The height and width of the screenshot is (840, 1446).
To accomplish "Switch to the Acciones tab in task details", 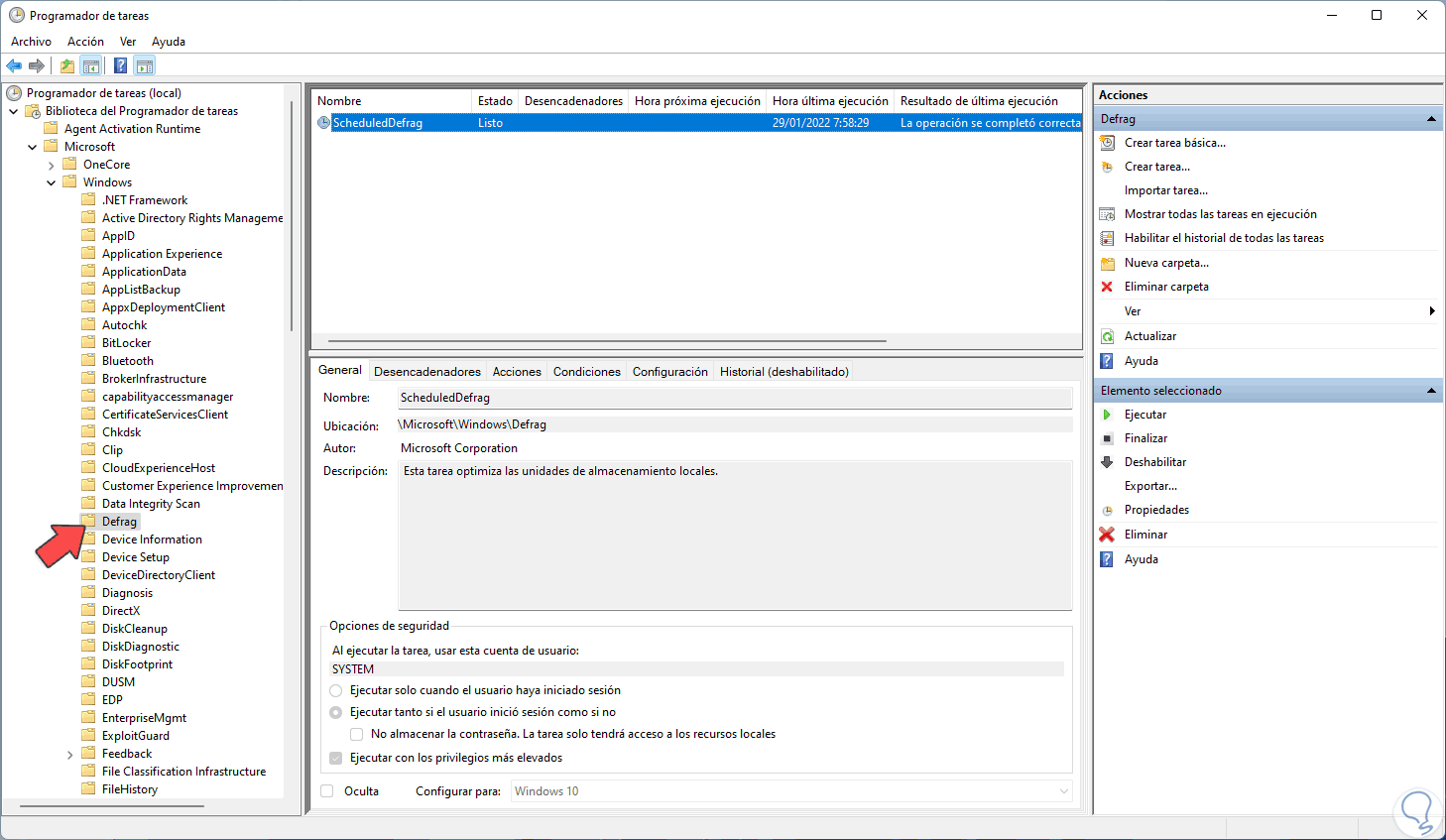I will tap(517, 372).
